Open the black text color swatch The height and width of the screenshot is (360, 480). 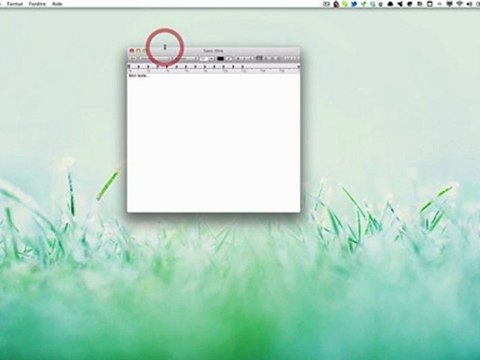click(x=220, y=58)
